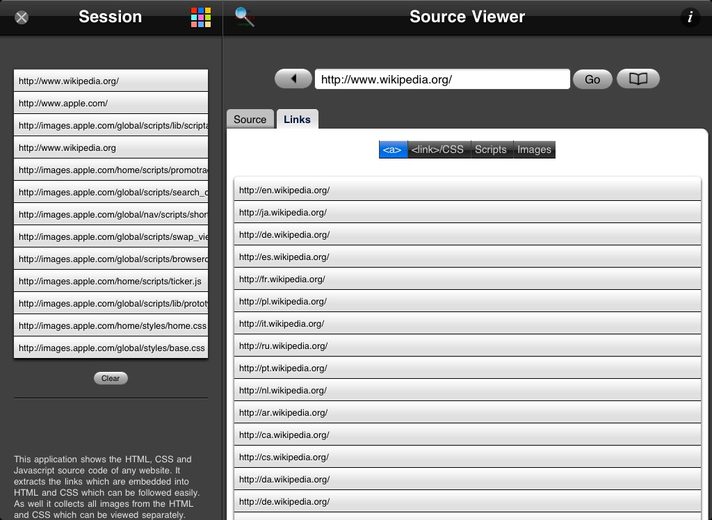
Task: Open session entry global/scripts/search_
Action: (111, 192)
